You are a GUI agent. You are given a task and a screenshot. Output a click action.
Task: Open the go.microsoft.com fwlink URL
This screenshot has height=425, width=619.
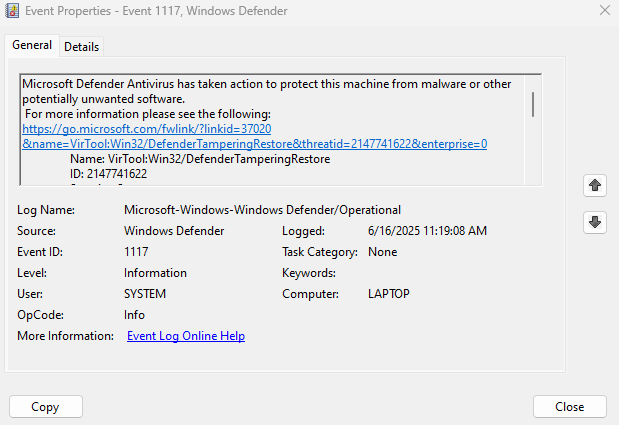coord(146,129)
